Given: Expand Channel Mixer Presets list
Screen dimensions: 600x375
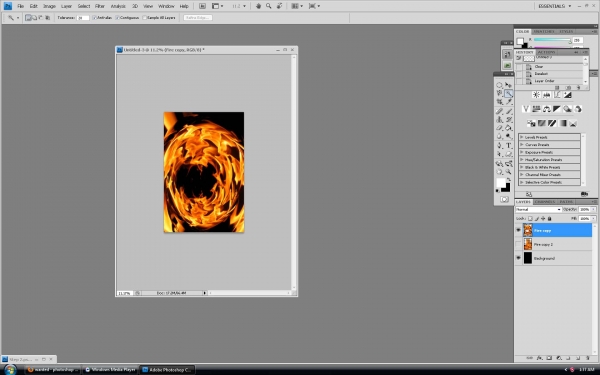Looking at the screenshot, I should (x=521, y=174).
